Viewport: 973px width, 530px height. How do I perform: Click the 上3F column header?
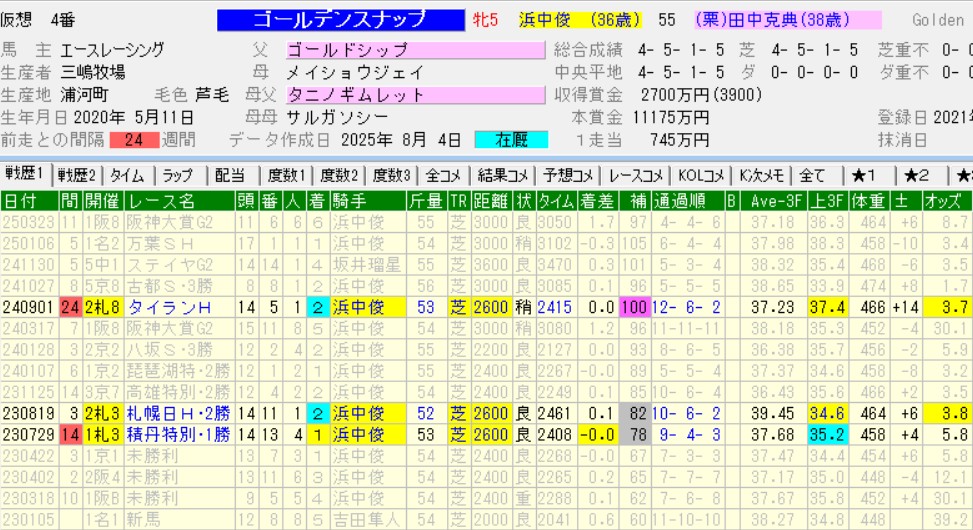825,201
